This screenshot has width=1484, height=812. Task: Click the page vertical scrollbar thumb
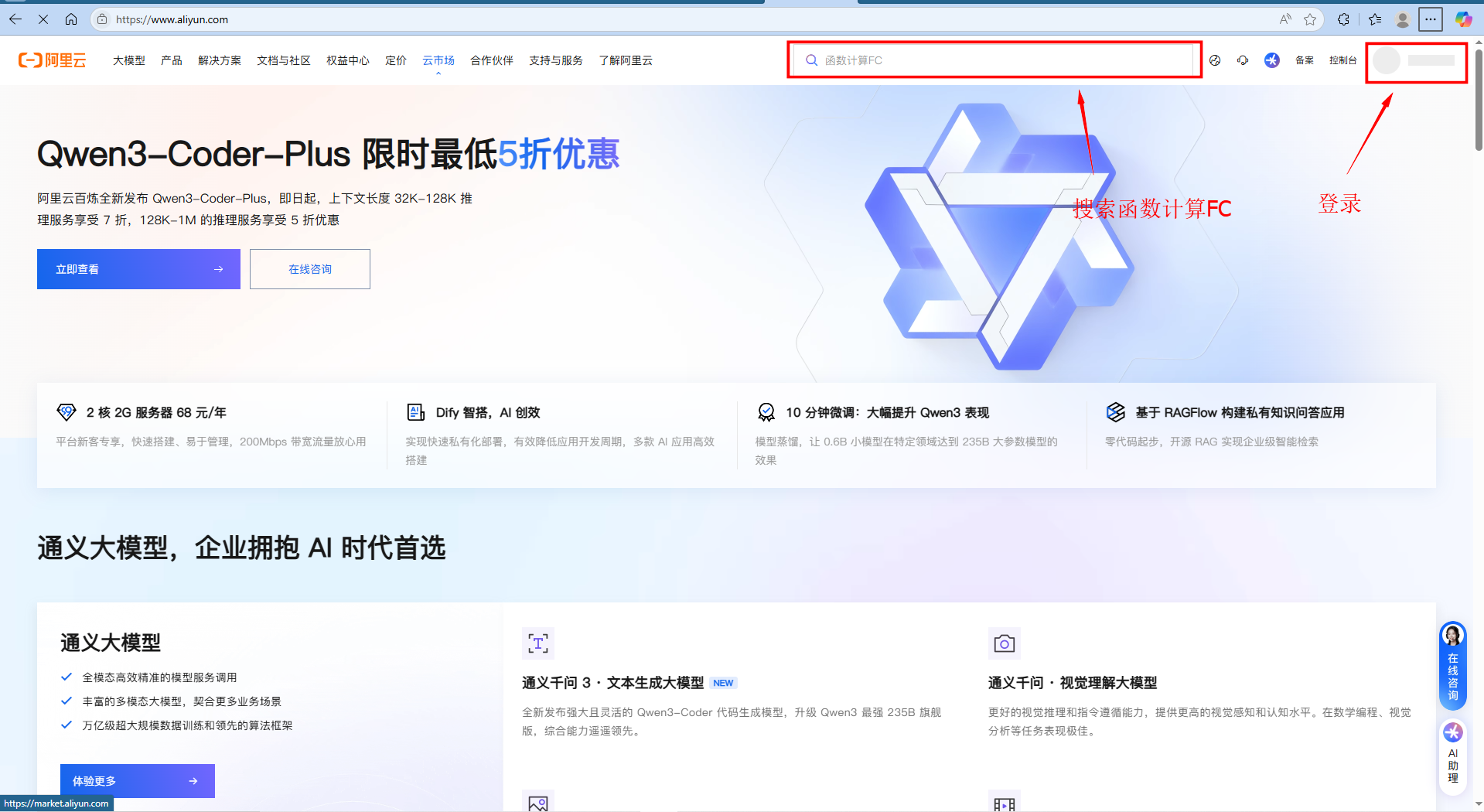click(1479, 99)
